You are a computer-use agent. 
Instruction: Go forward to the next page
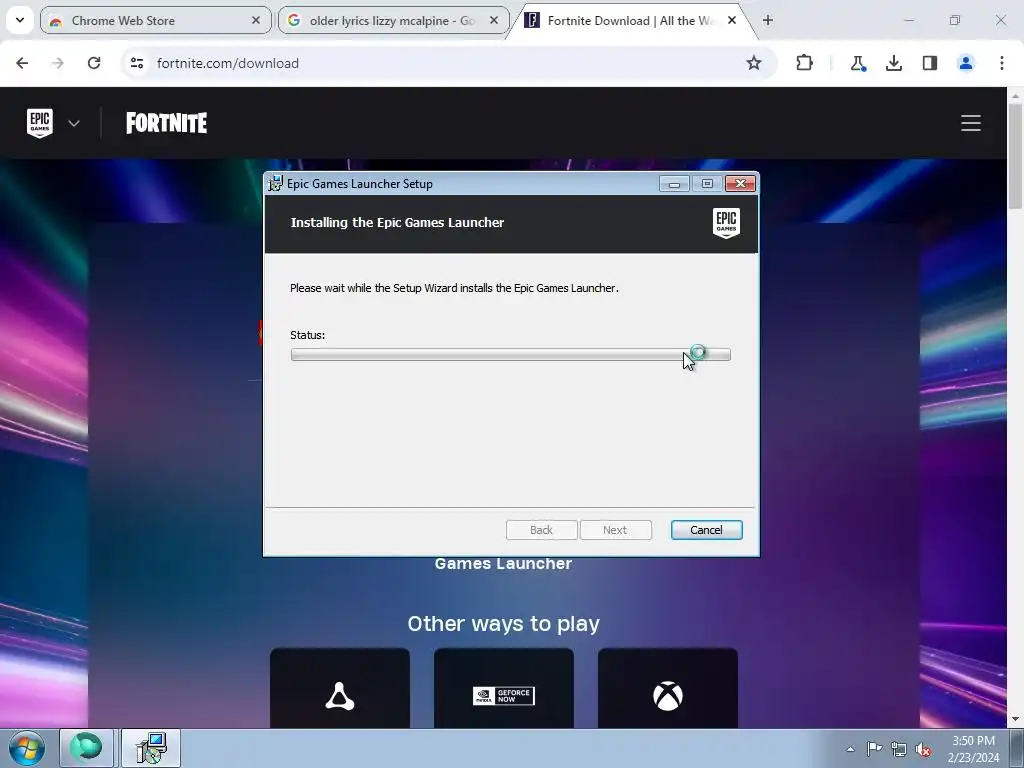[58, 63]
